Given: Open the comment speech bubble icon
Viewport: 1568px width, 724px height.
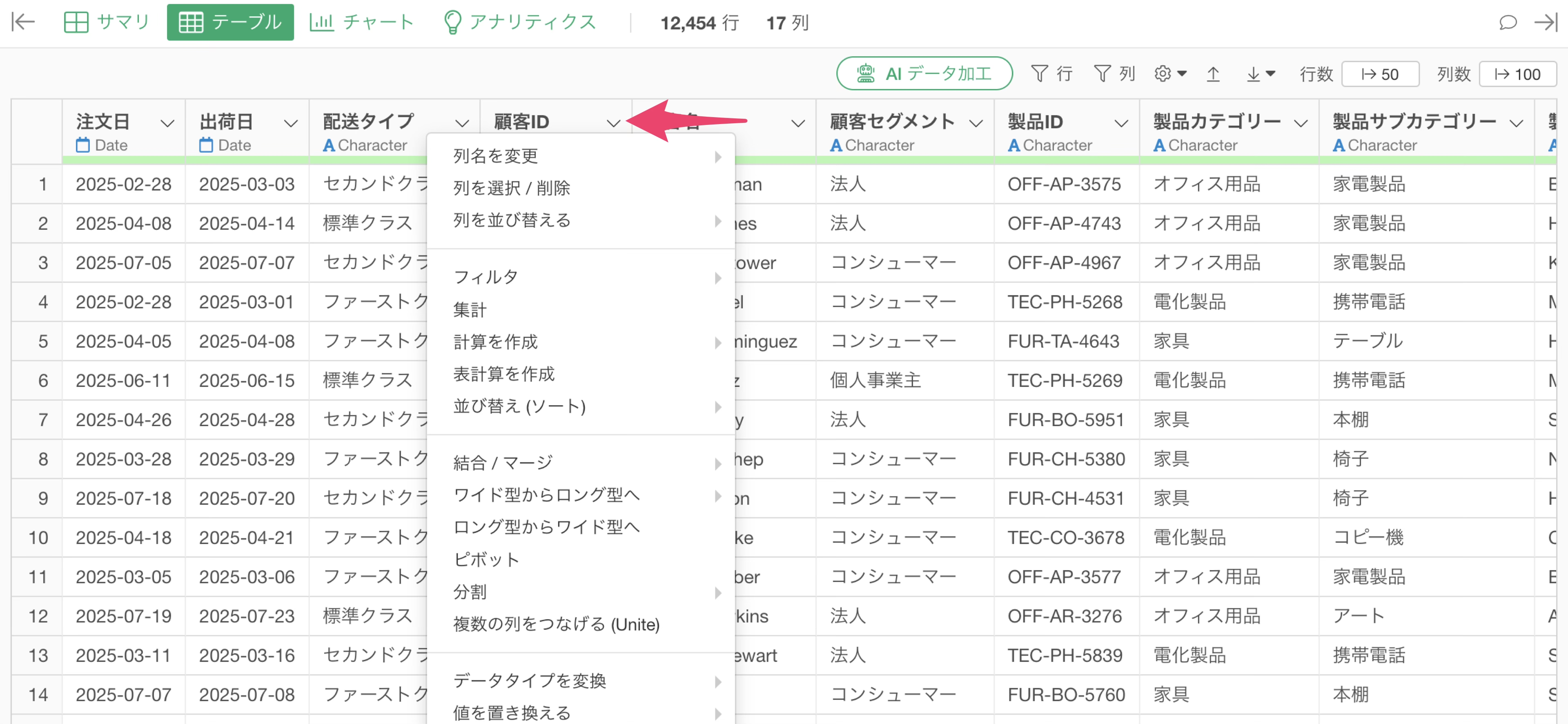Looking at the screenshot, I should pos(1507,22).
